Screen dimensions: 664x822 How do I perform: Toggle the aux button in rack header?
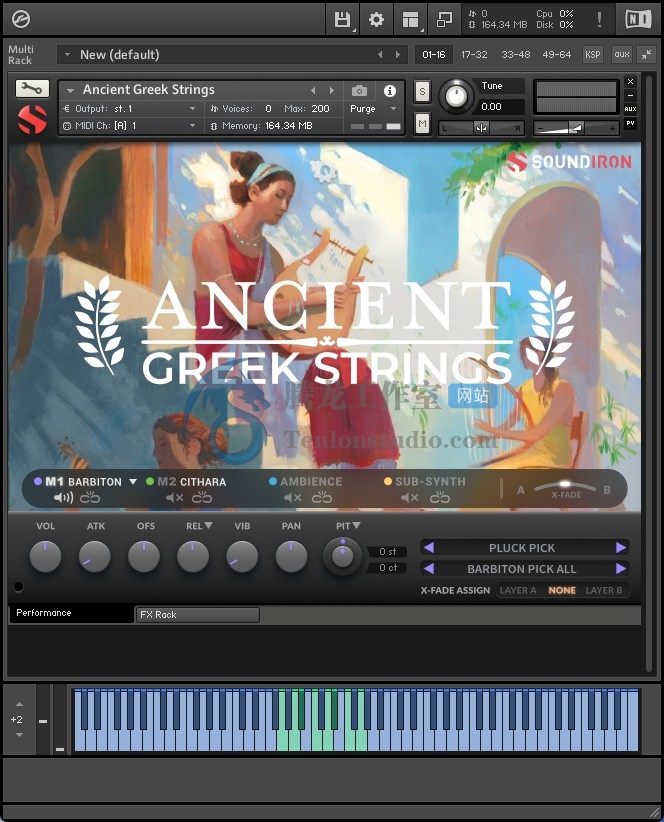(622, 55)
